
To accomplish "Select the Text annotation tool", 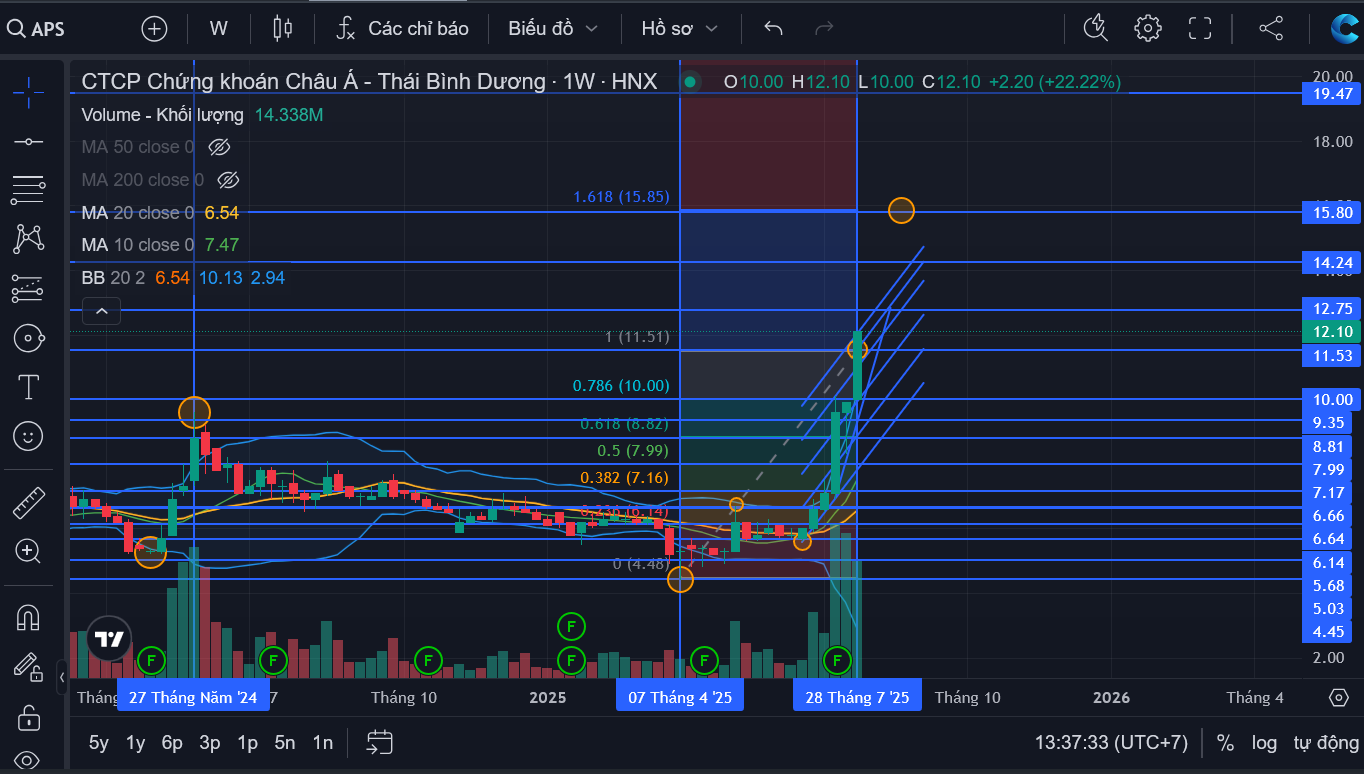I will click(x=28, y=387).
